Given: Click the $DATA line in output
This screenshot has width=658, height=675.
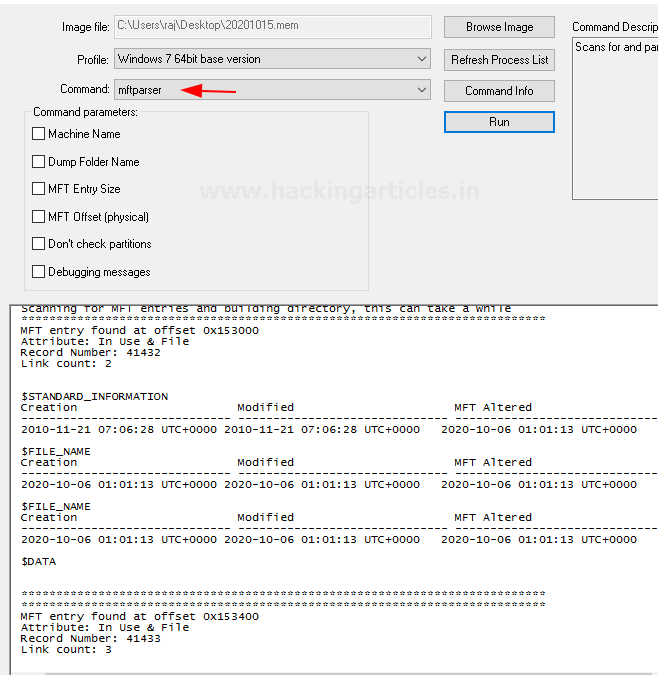Looking at the screenshot, I should point(38,561).
